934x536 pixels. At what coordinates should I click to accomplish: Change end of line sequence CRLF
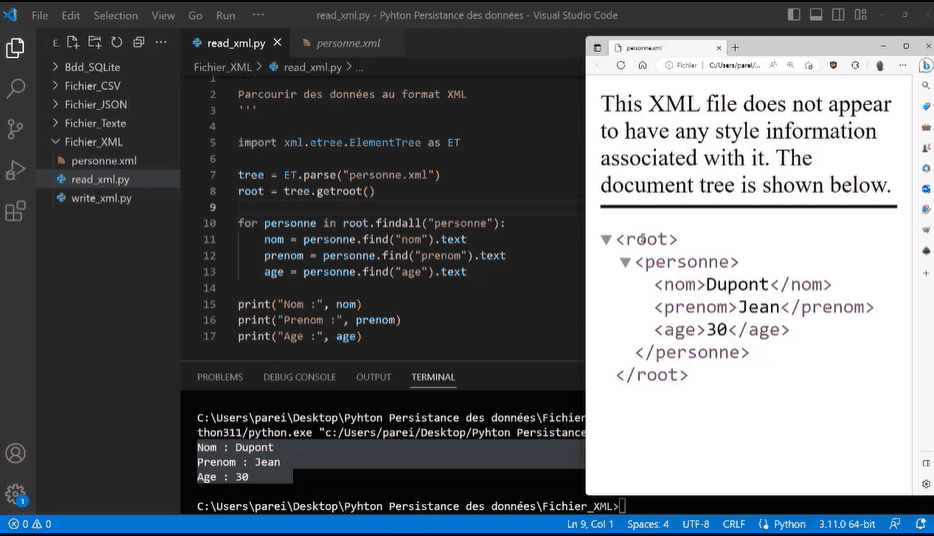pos(734,524)
